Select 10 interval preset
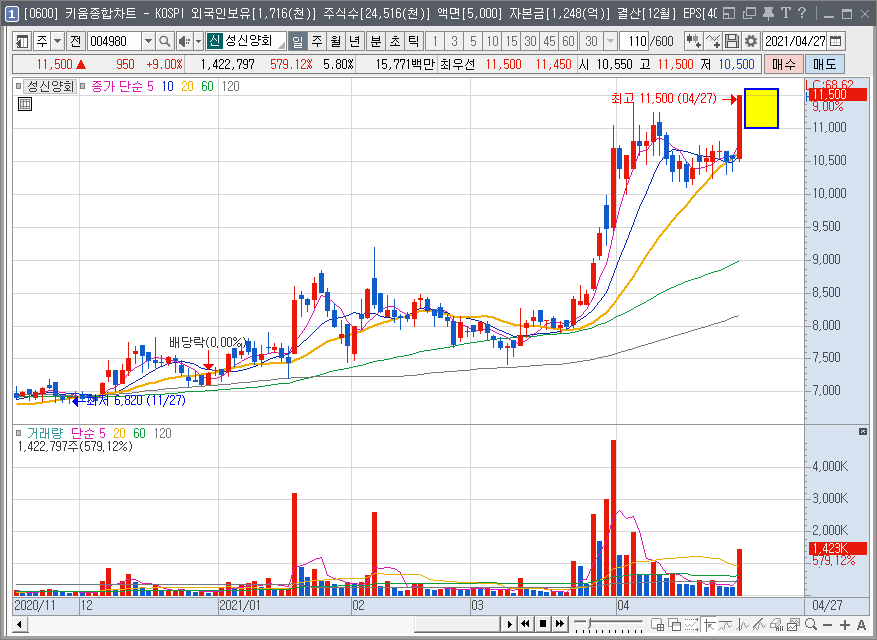 (492, 41)
